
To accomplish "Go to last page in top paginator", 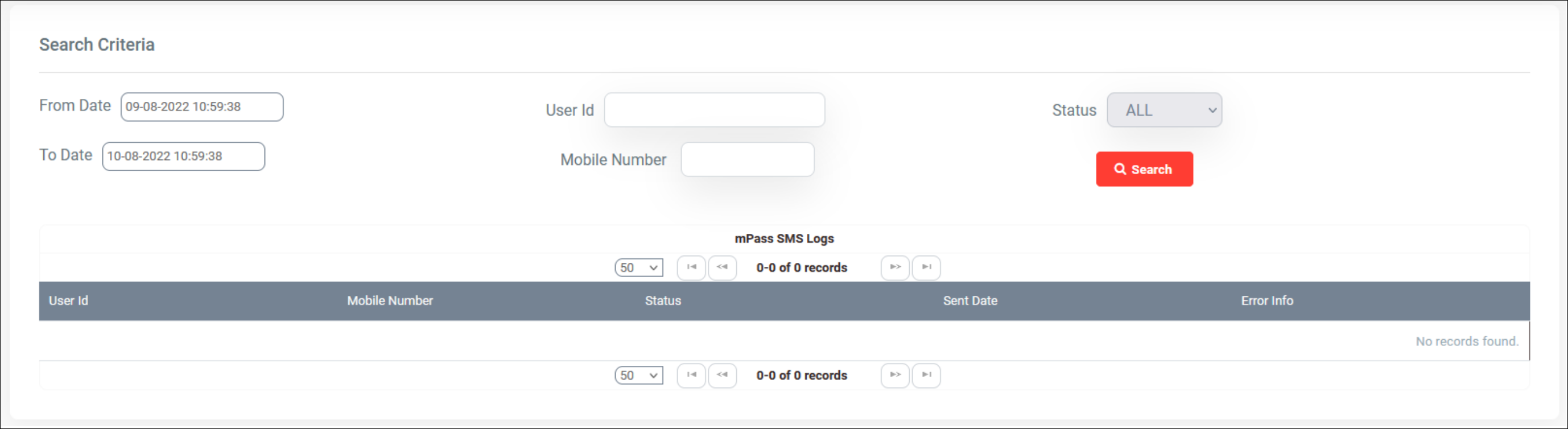I will (x=926, y=267).
